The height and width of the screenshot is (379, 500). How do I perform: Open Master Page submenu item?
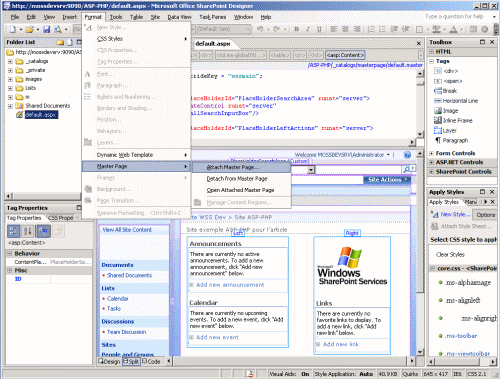(136, 166)
